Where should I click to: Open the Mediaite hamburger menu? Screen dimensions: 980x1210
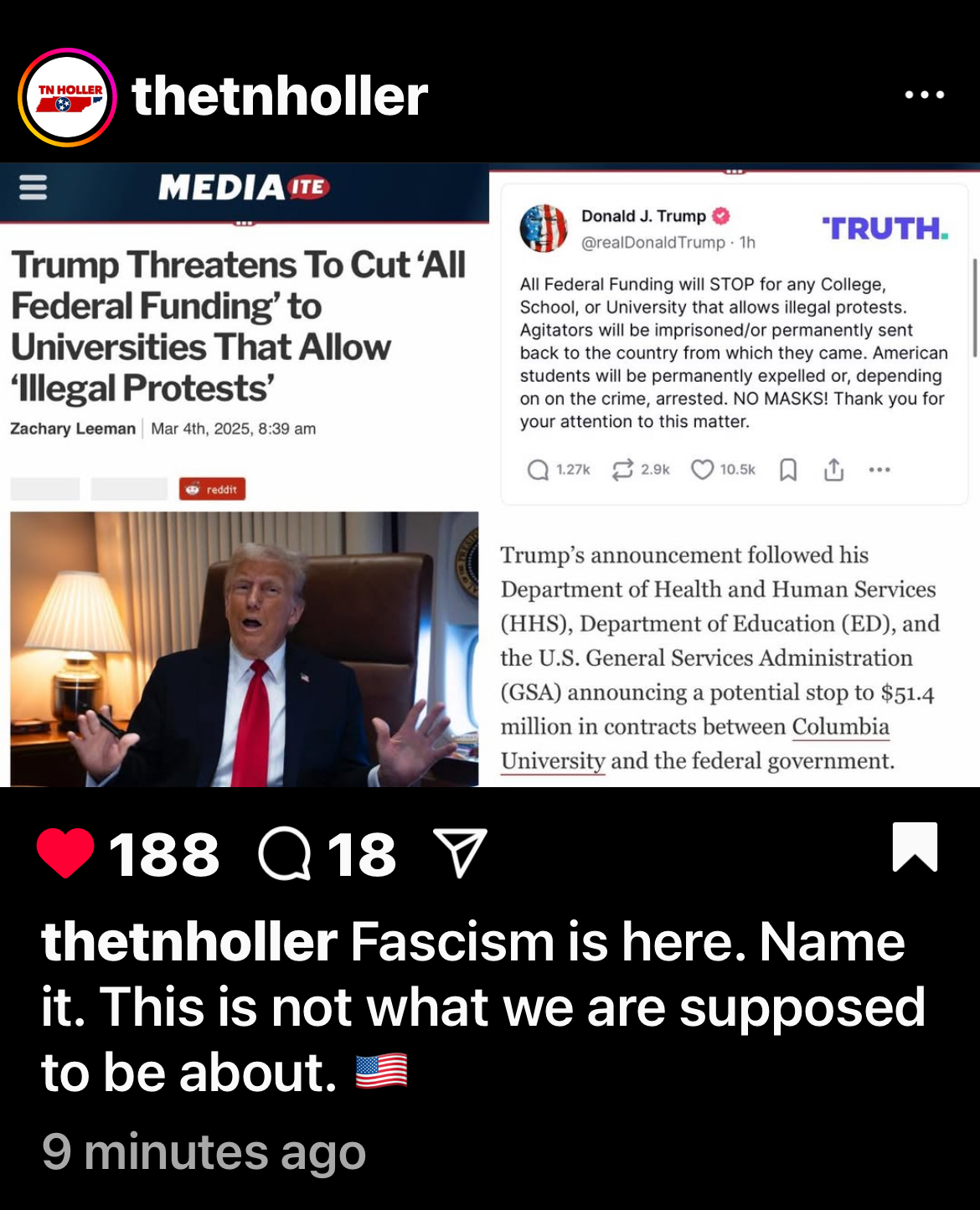point(33,187)
